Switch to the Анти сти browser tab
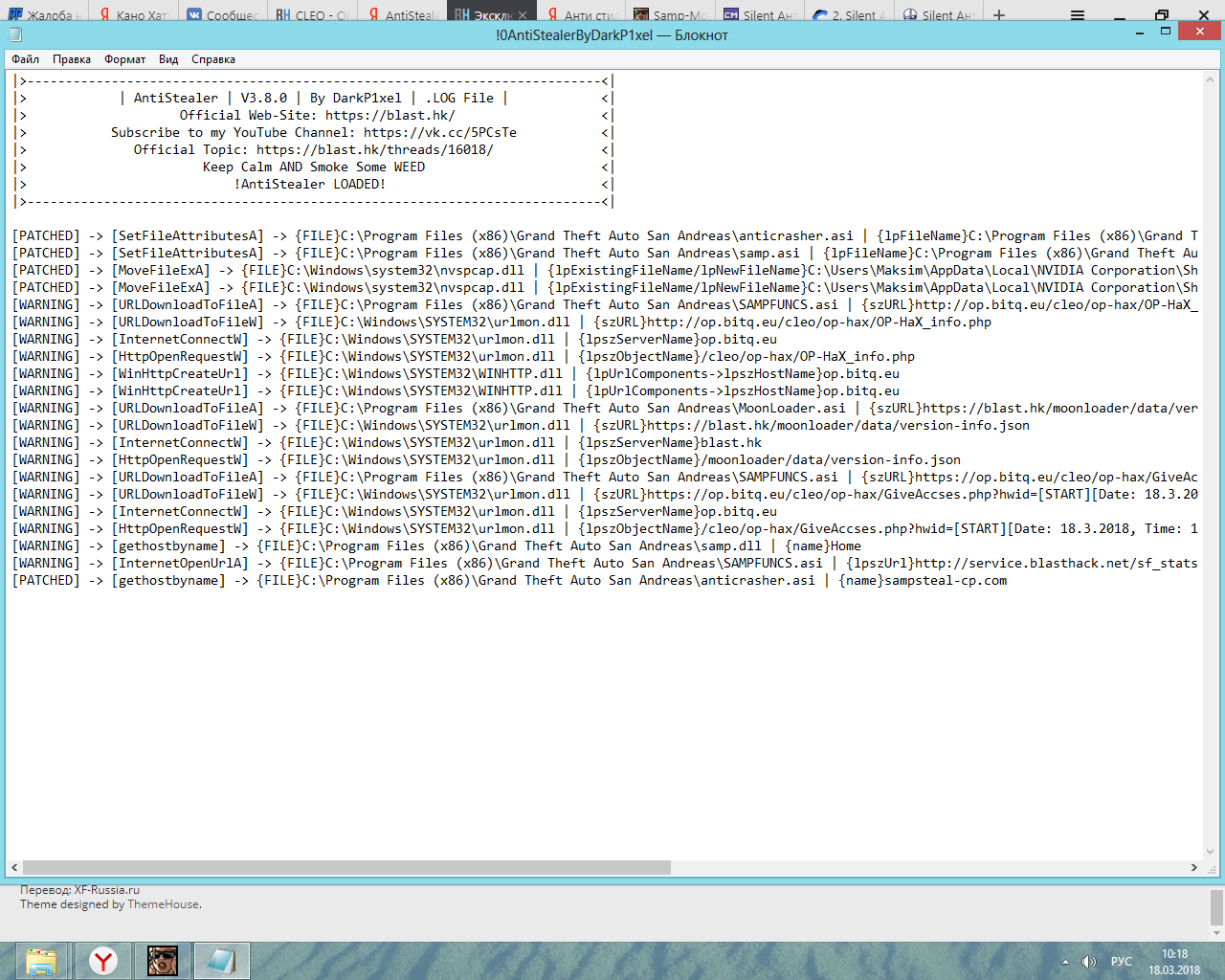 (581, 14)
